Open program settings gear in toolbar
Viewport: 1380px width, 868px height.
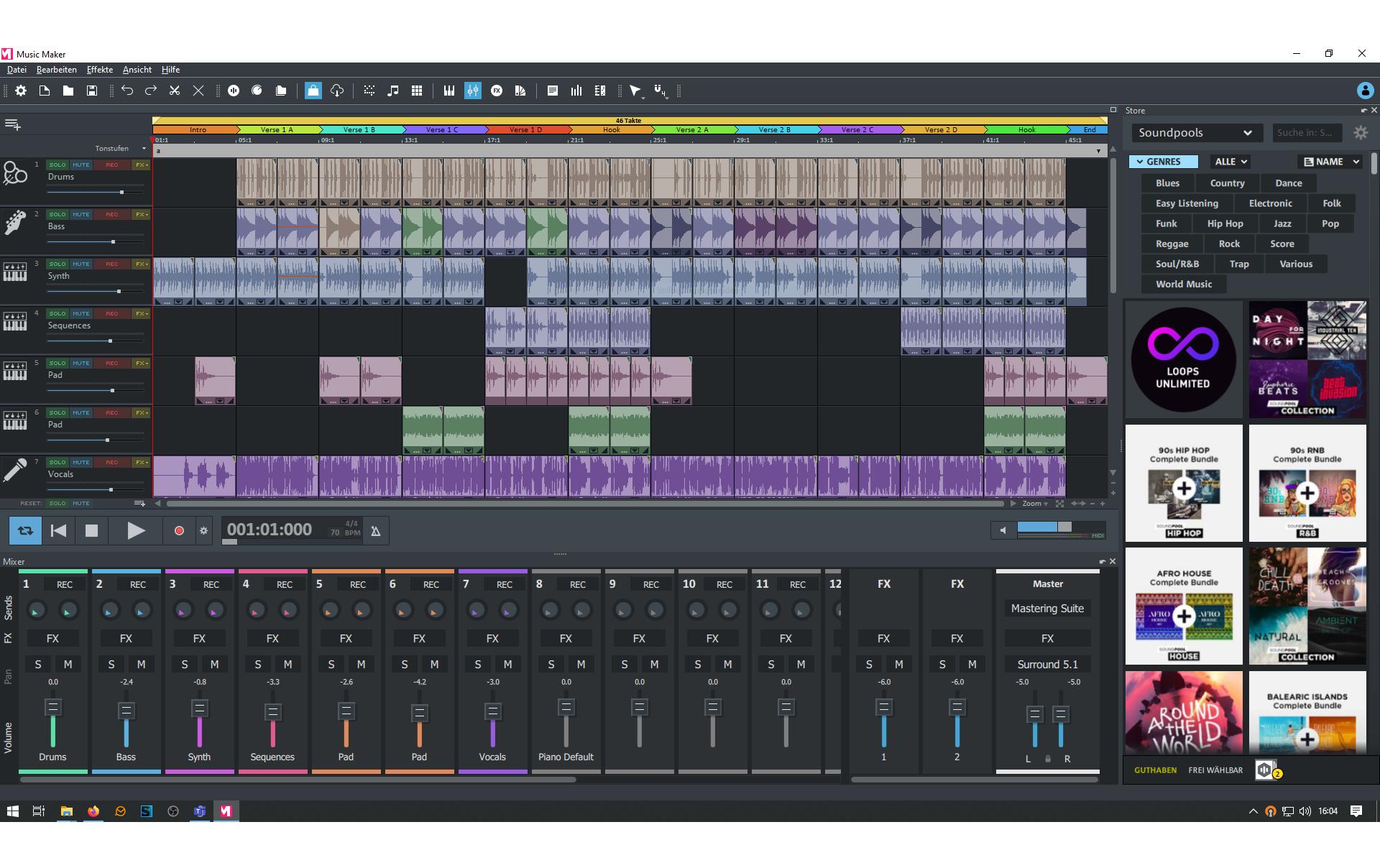click(21, 91)
